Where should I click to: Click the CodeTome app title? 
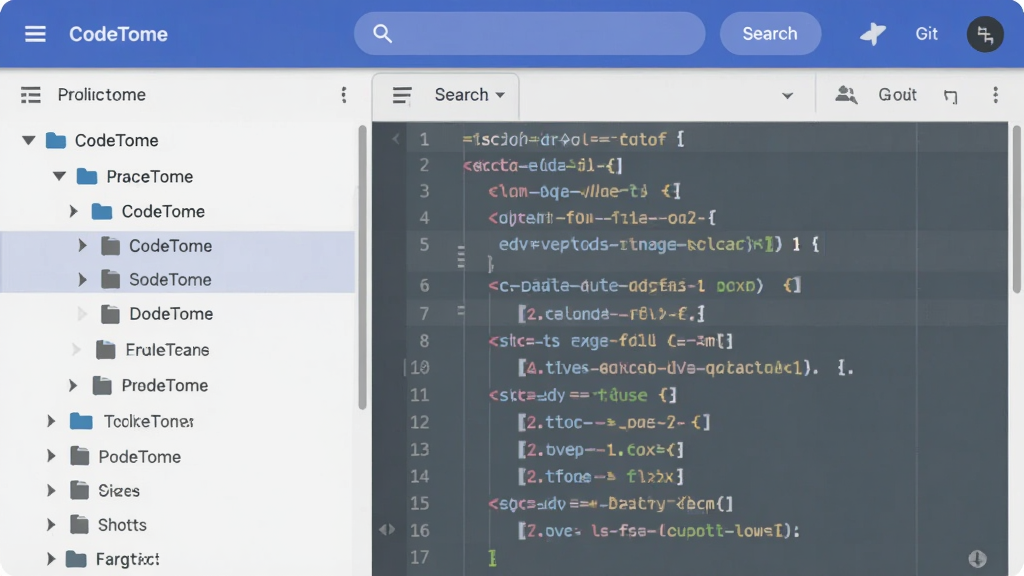[118, 34]
